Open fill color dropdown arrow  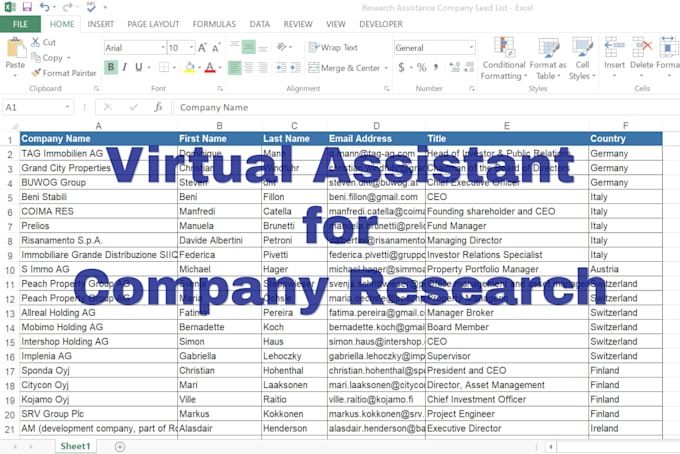tap(199, 68)
